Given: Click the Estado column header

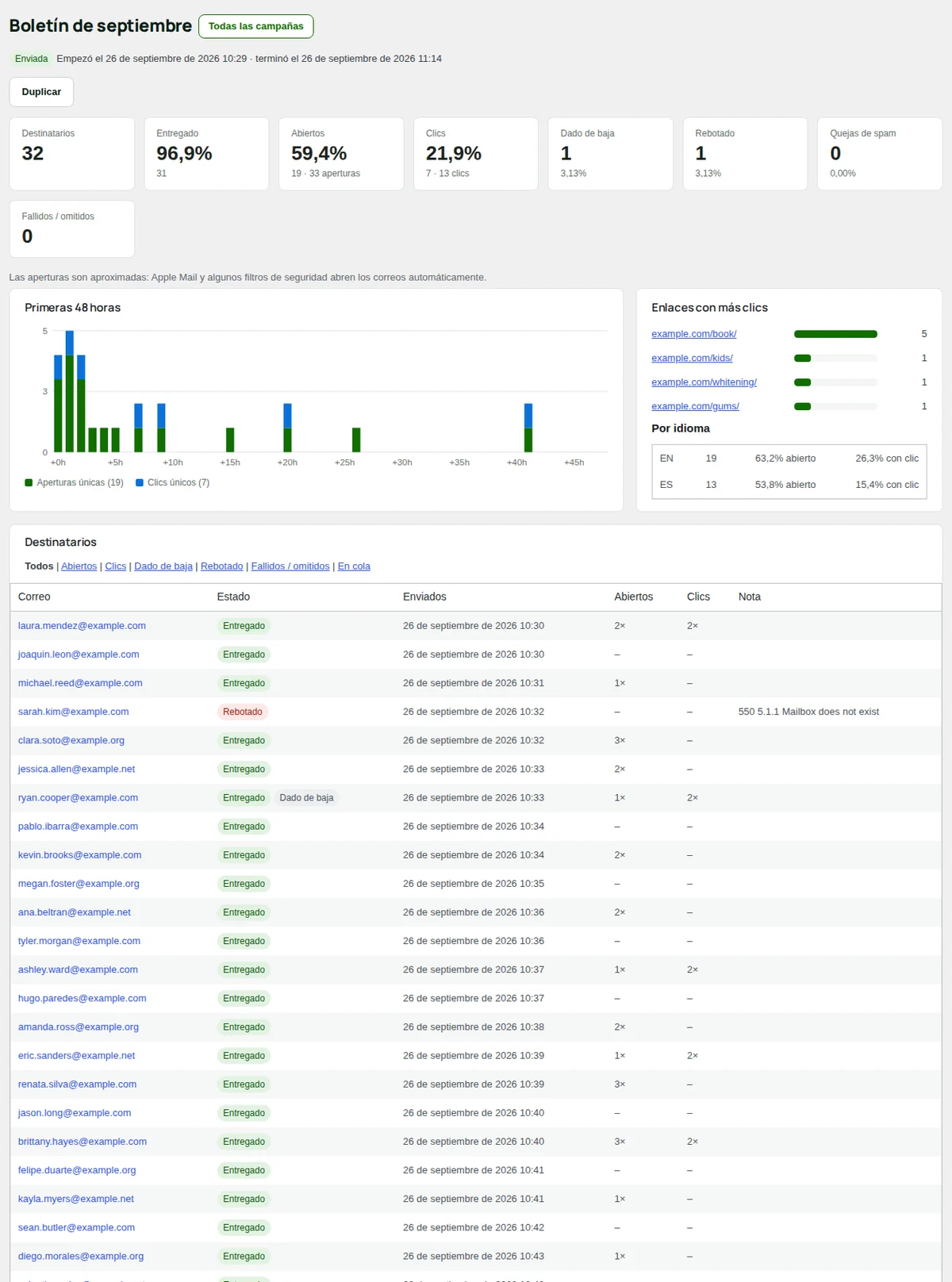Looking at the screenshot, I should [233, 597].
